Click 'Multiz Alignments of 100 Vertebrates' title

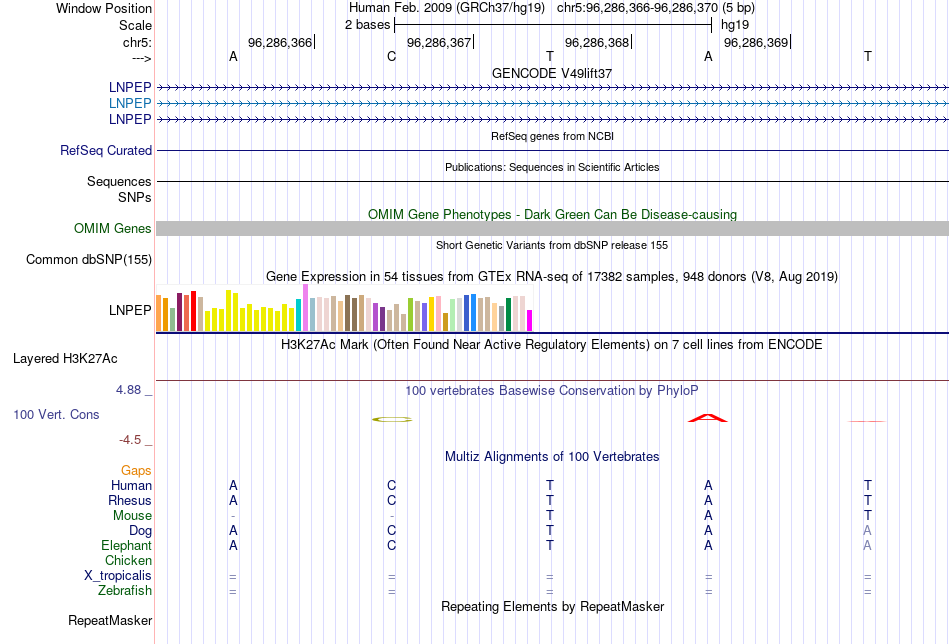[x=552, y=457]
